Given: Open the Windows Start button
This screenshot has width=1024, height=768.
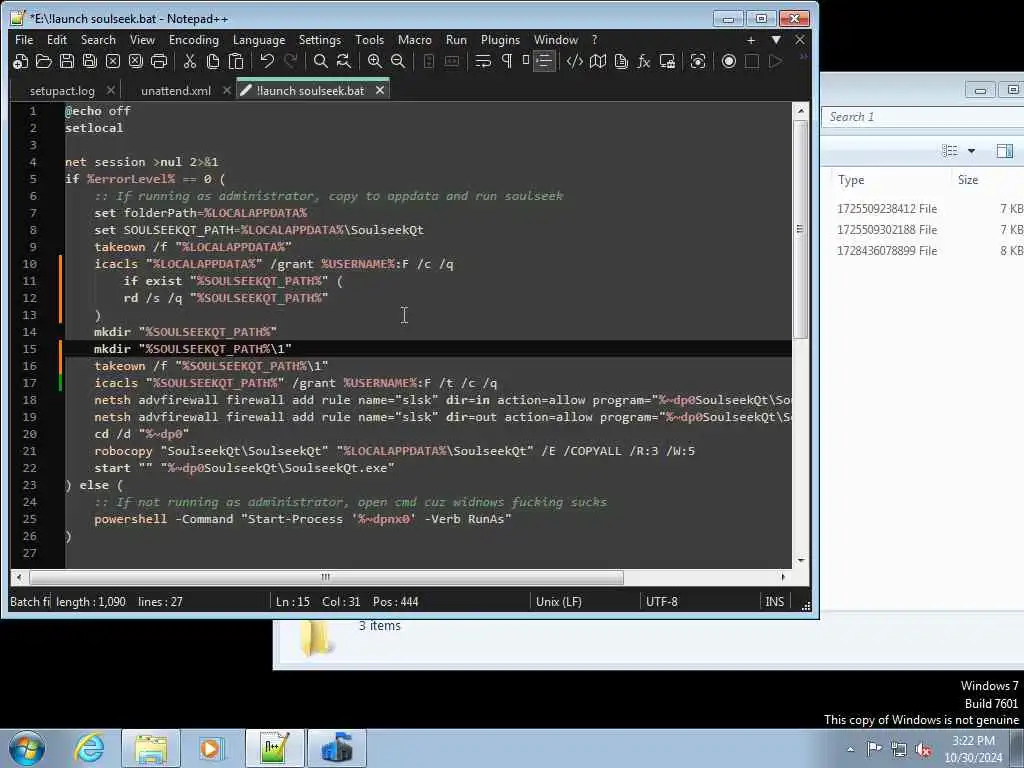Looking at the screenshot, I should 27,748.
